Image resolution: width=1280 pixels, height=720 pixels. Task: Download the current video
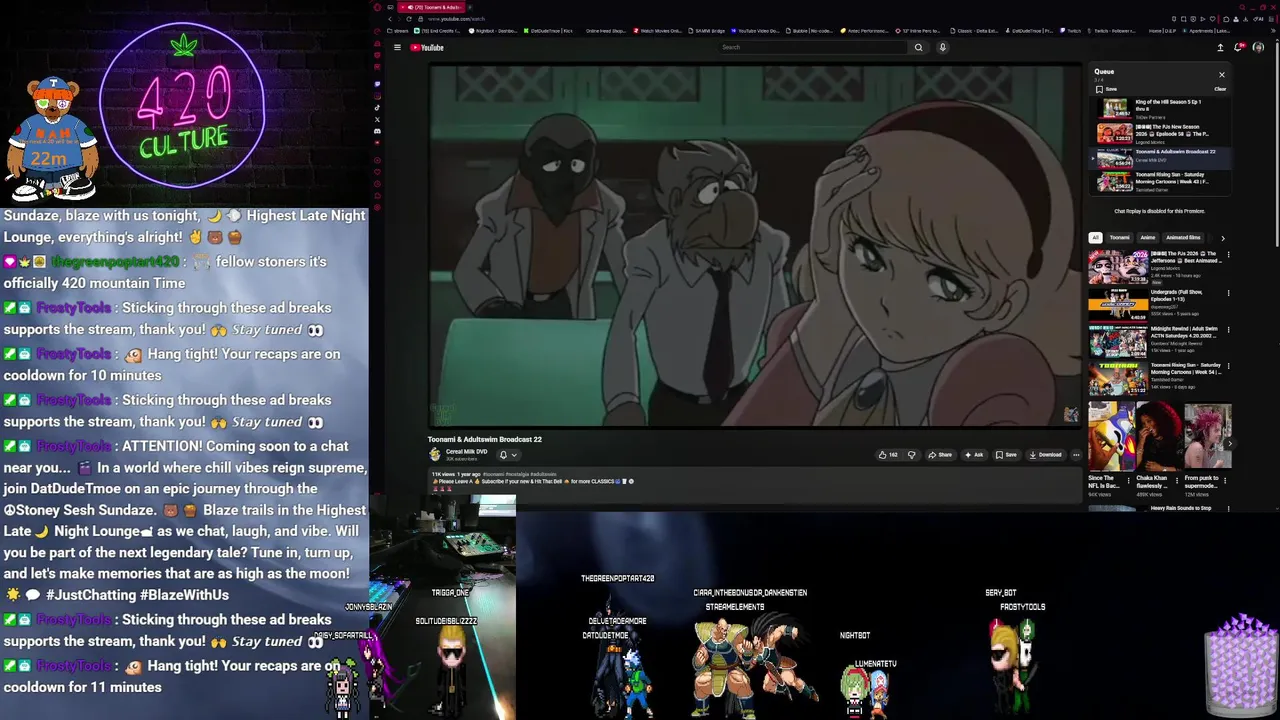[1045, 455]
